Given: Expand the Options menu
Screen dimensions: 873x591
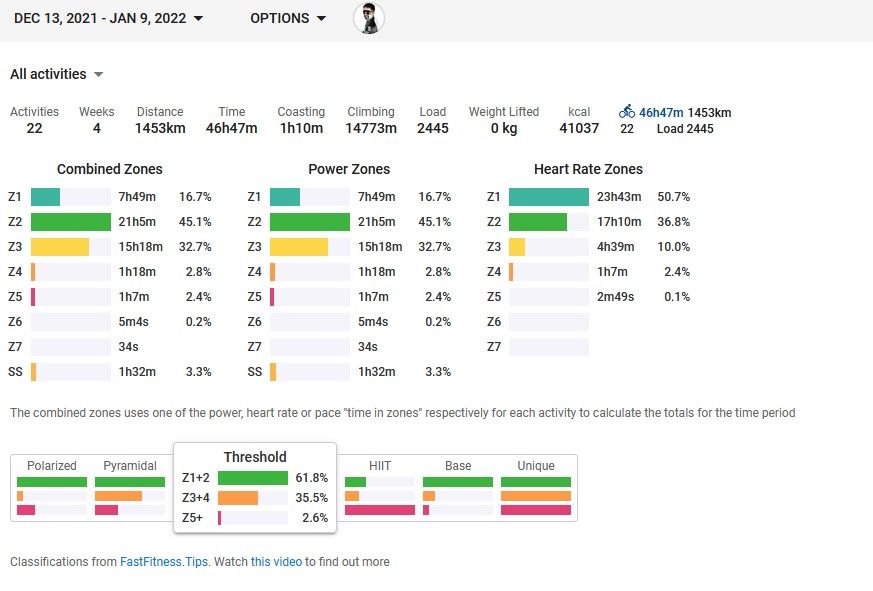Looking at the screenshot, I should [x=288, y=18].
